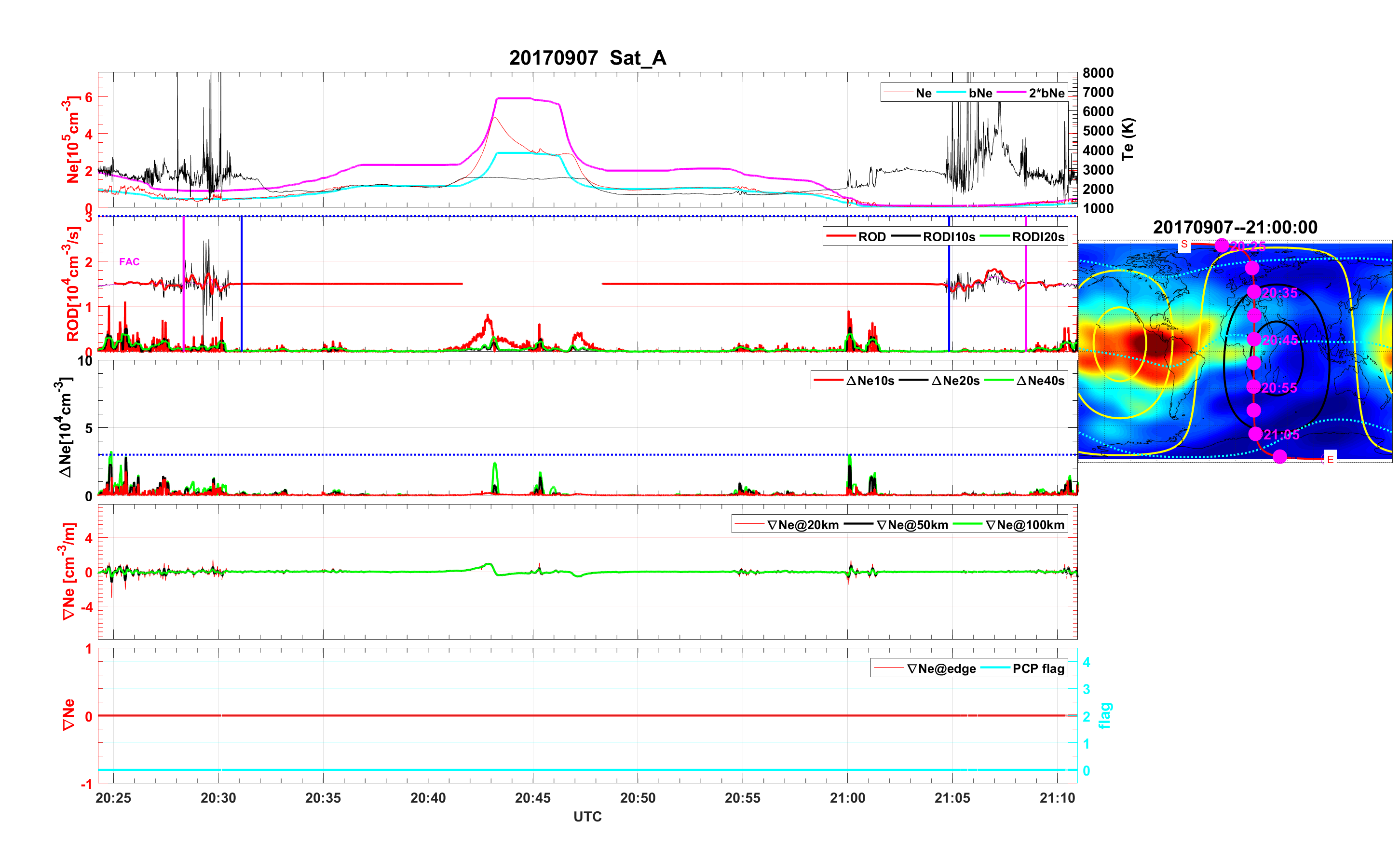This screenshot has height=847, width=1400.
Task: Click the S start marker on map track
Action: pos(1184,245)
